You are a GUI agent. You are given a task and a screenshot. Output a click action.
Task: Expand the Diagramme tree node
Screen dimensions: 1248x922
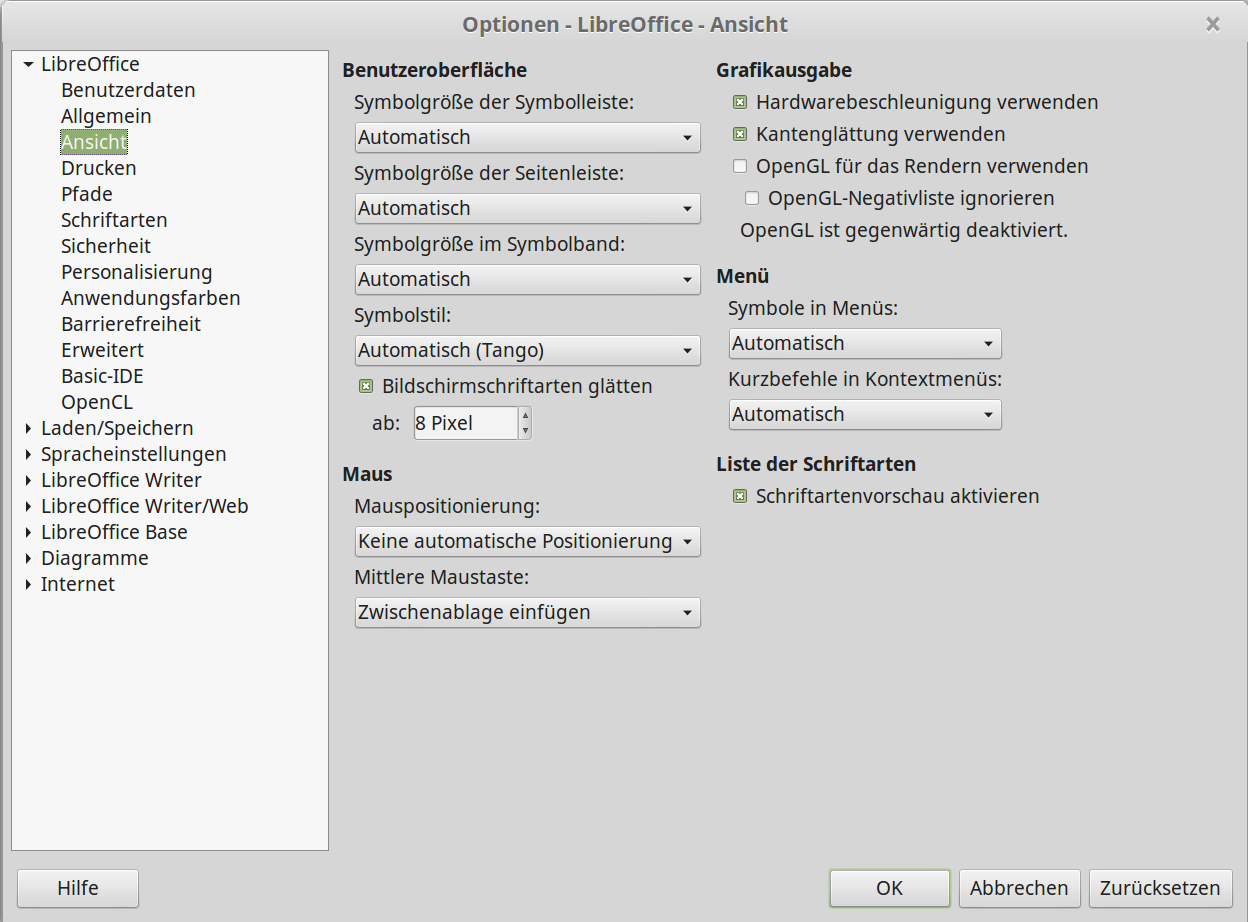tap(28, 559)
